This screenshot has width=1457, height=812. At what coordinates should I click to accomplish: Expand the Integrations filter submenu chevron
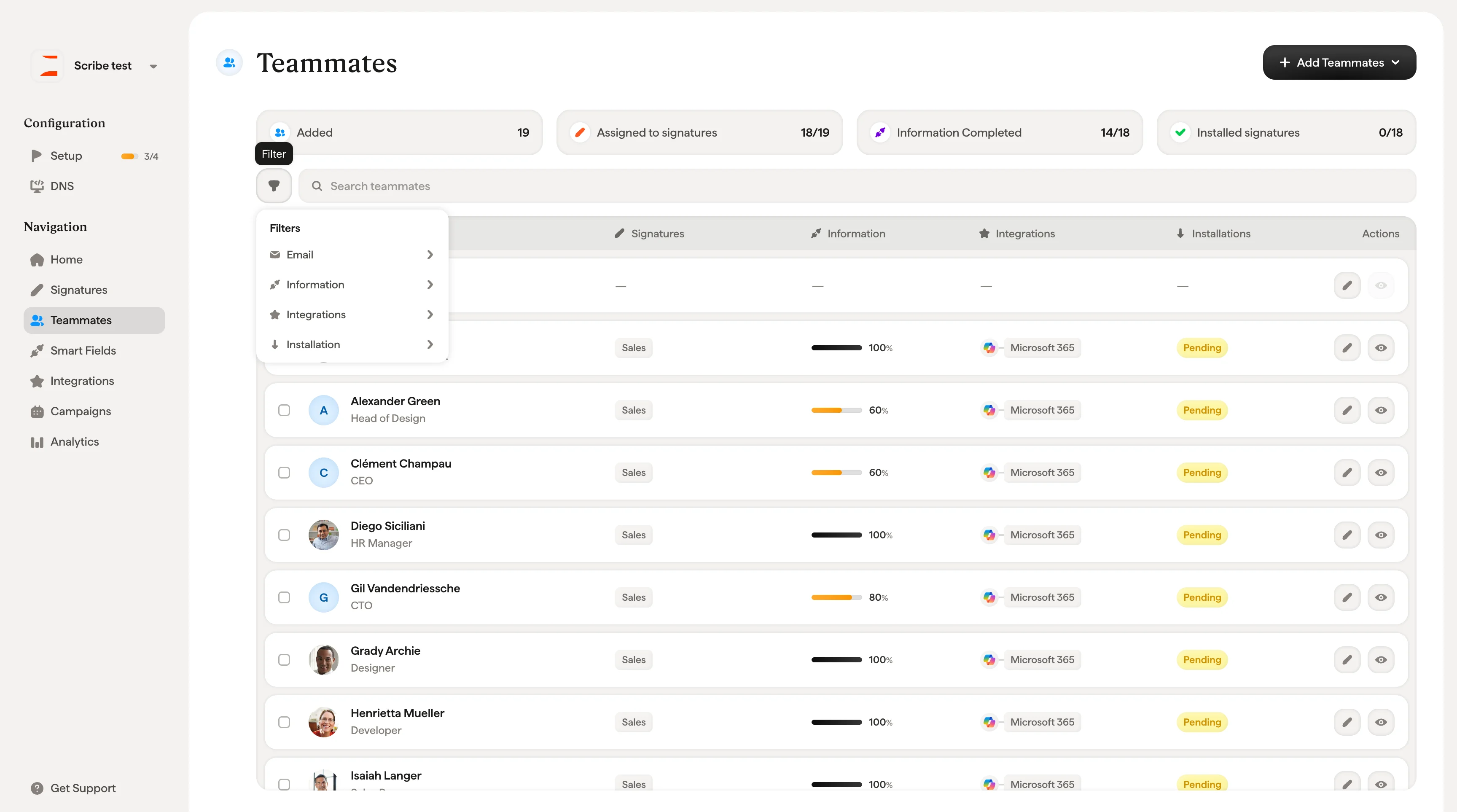[x=430, y=315]
